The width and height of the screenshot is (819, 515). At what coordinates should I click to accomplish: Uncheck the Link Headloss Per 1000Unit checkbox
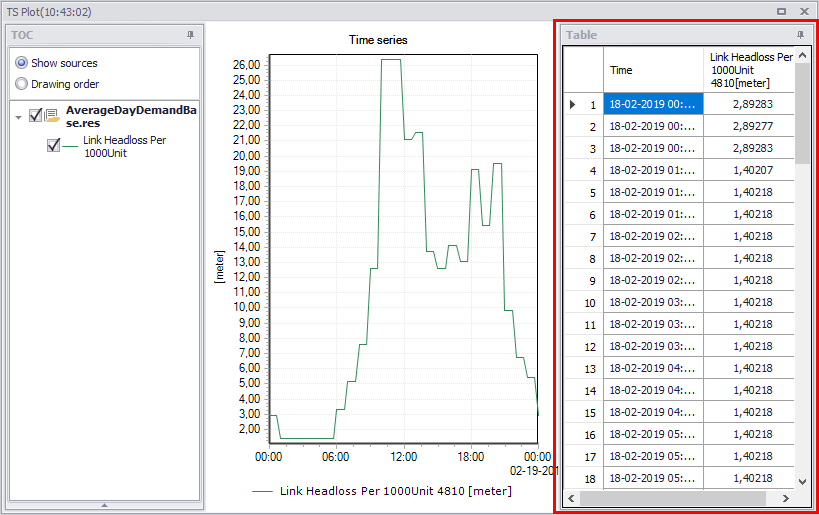point(53,145)
